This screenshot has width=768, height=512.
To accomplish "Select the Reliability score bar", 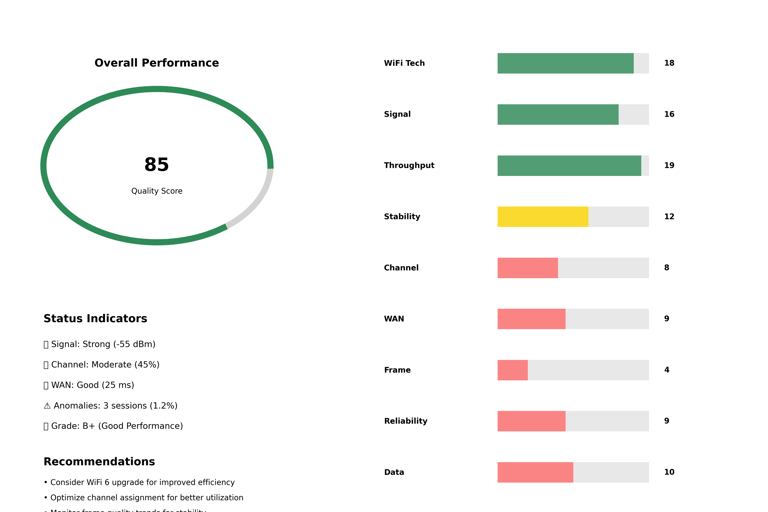I will pos(531,421).
